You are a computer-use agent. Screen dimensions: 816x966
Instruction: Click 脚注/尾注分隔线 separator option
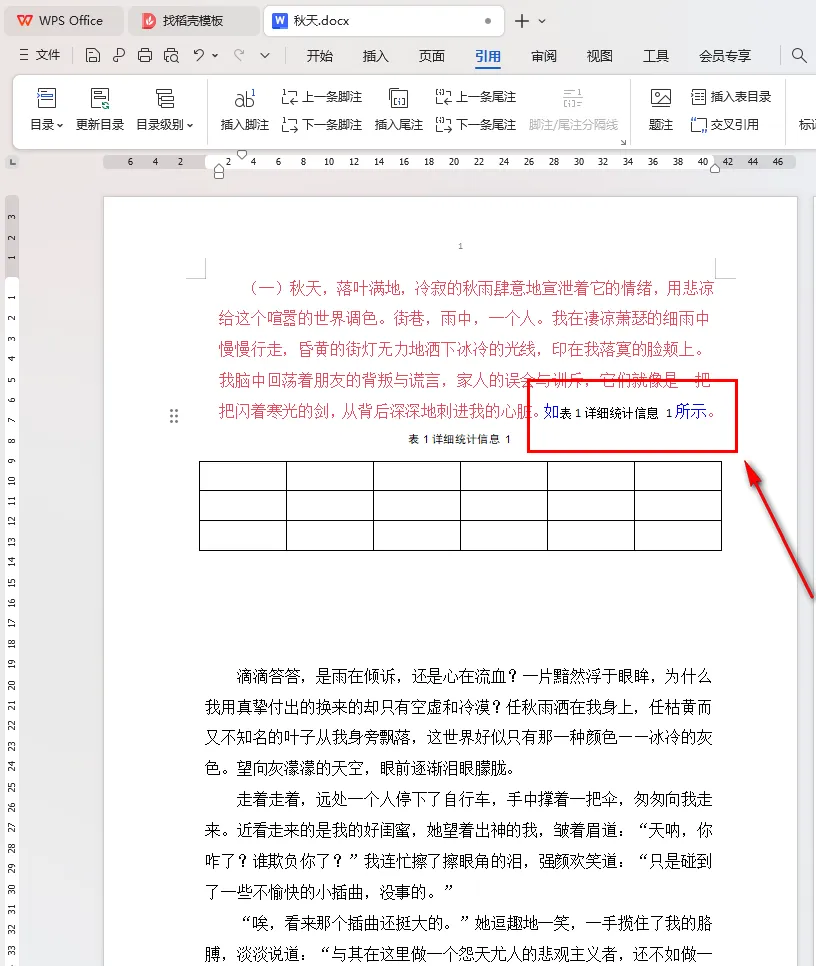[573, 110]
